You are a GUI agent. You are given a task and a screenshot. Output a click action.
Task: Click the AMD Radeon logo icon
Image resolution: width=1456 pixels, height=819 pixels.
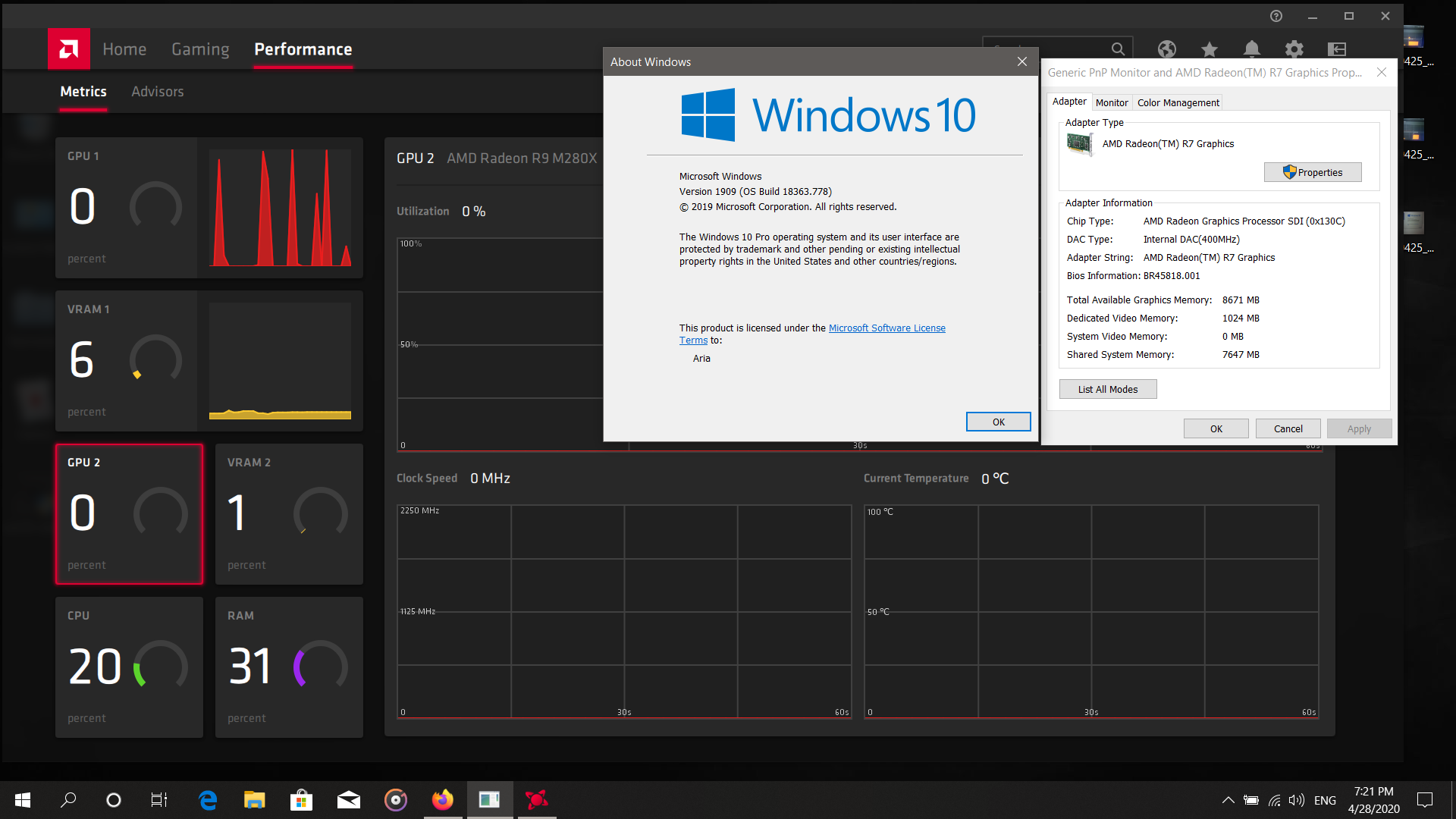69,49
